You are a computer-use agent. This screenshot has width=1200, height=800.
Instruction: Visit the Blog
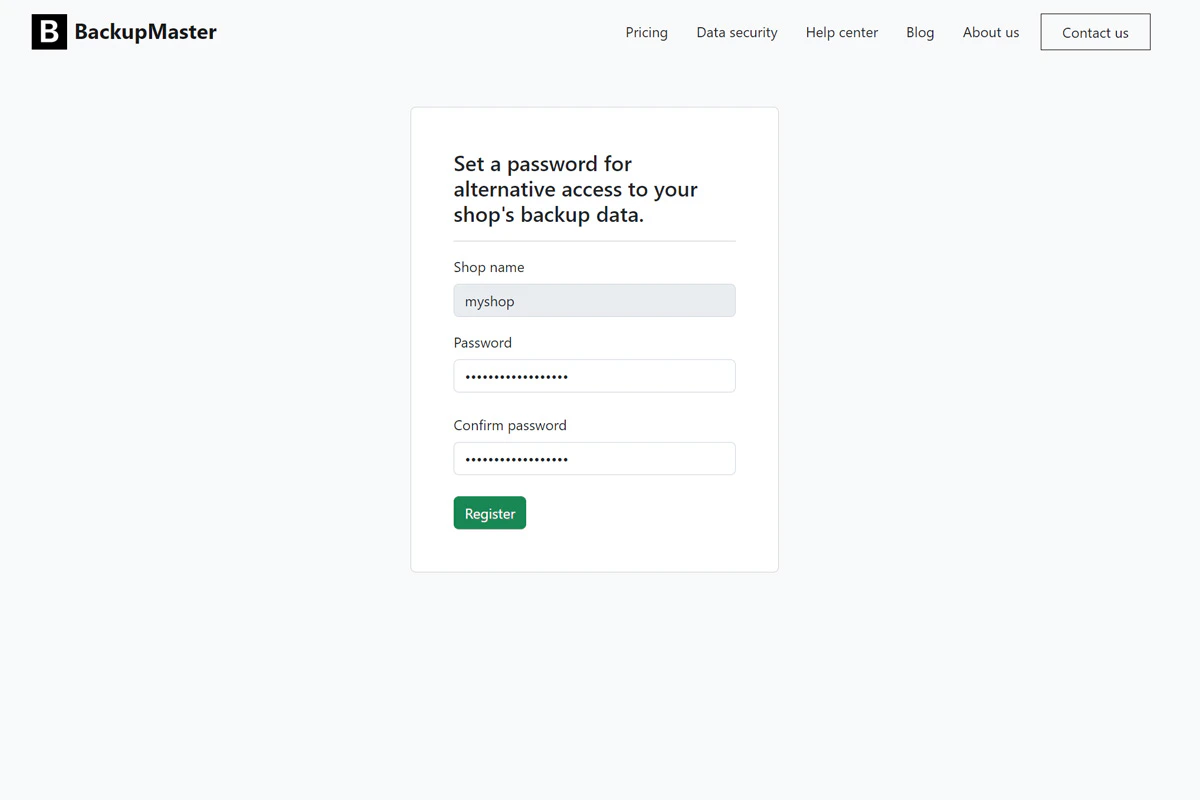[x=920, y=32]
